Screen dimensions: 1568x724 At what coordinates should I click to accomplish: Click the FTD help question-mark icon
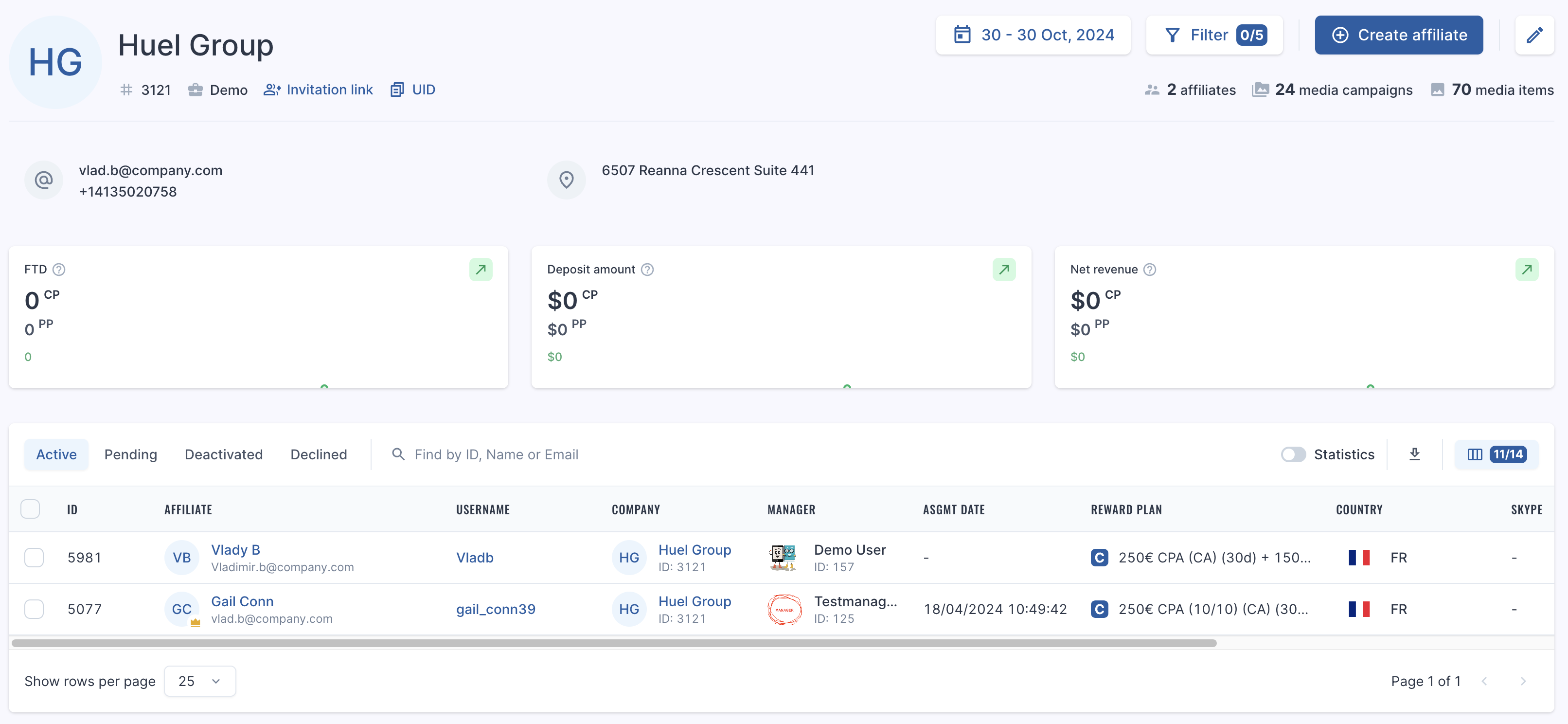[x=59, y=270]
